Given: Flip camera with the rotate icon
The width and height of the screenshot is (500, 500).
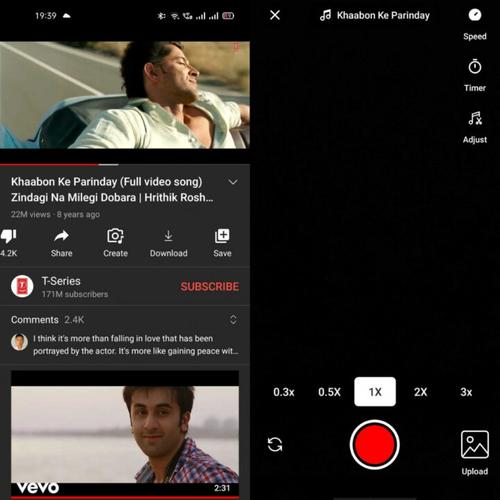Looking at the screenshot, I should (275, 444).
